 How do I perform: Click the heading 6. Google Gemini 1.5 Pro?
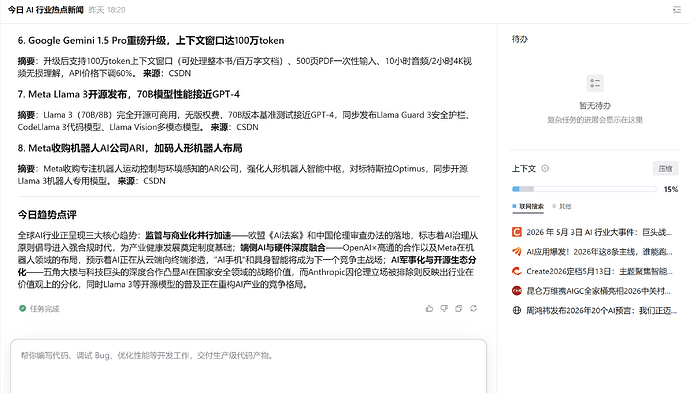pos(151,40)
